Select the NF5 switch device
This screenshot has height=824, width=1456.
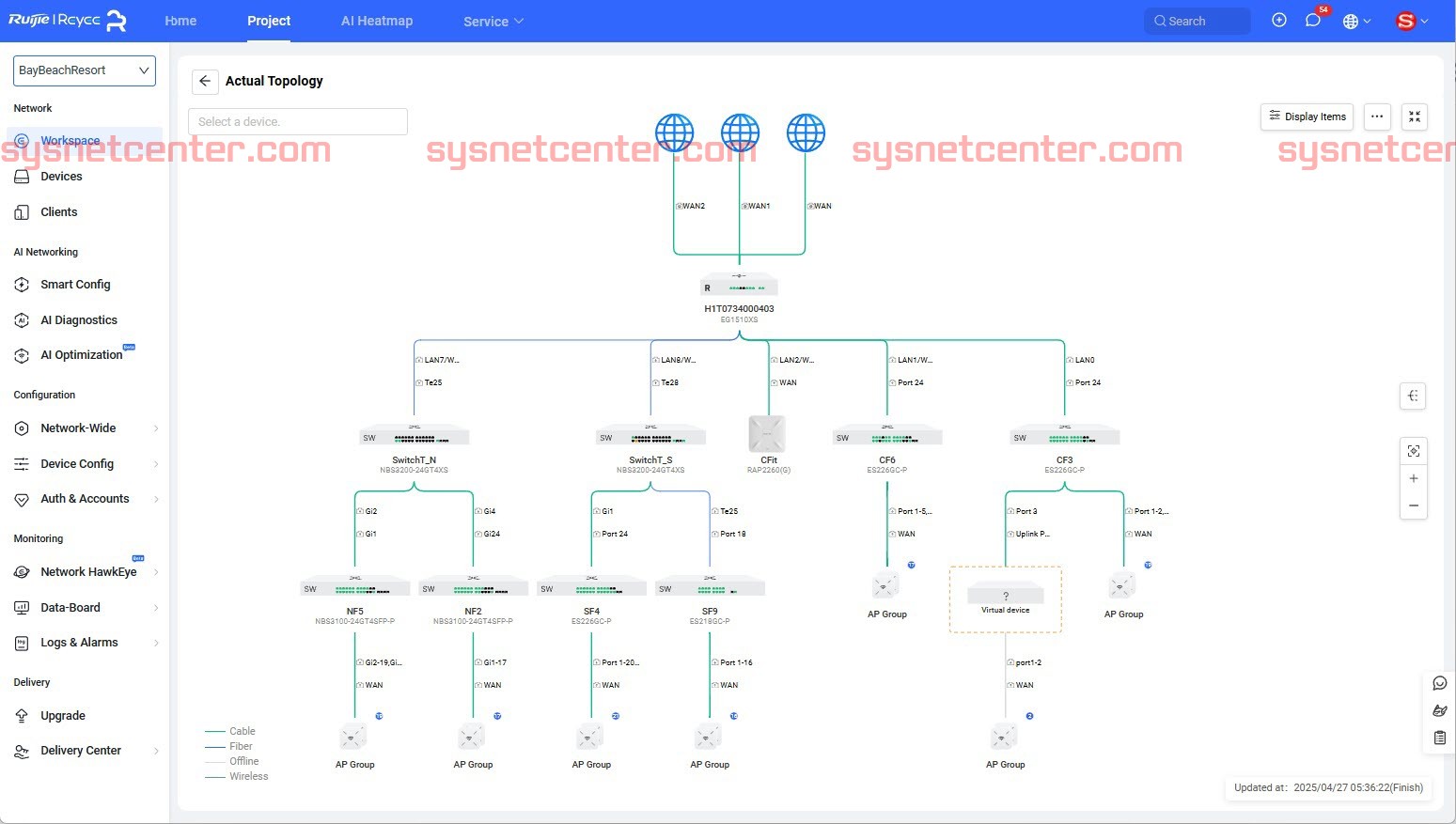point(355,587)
